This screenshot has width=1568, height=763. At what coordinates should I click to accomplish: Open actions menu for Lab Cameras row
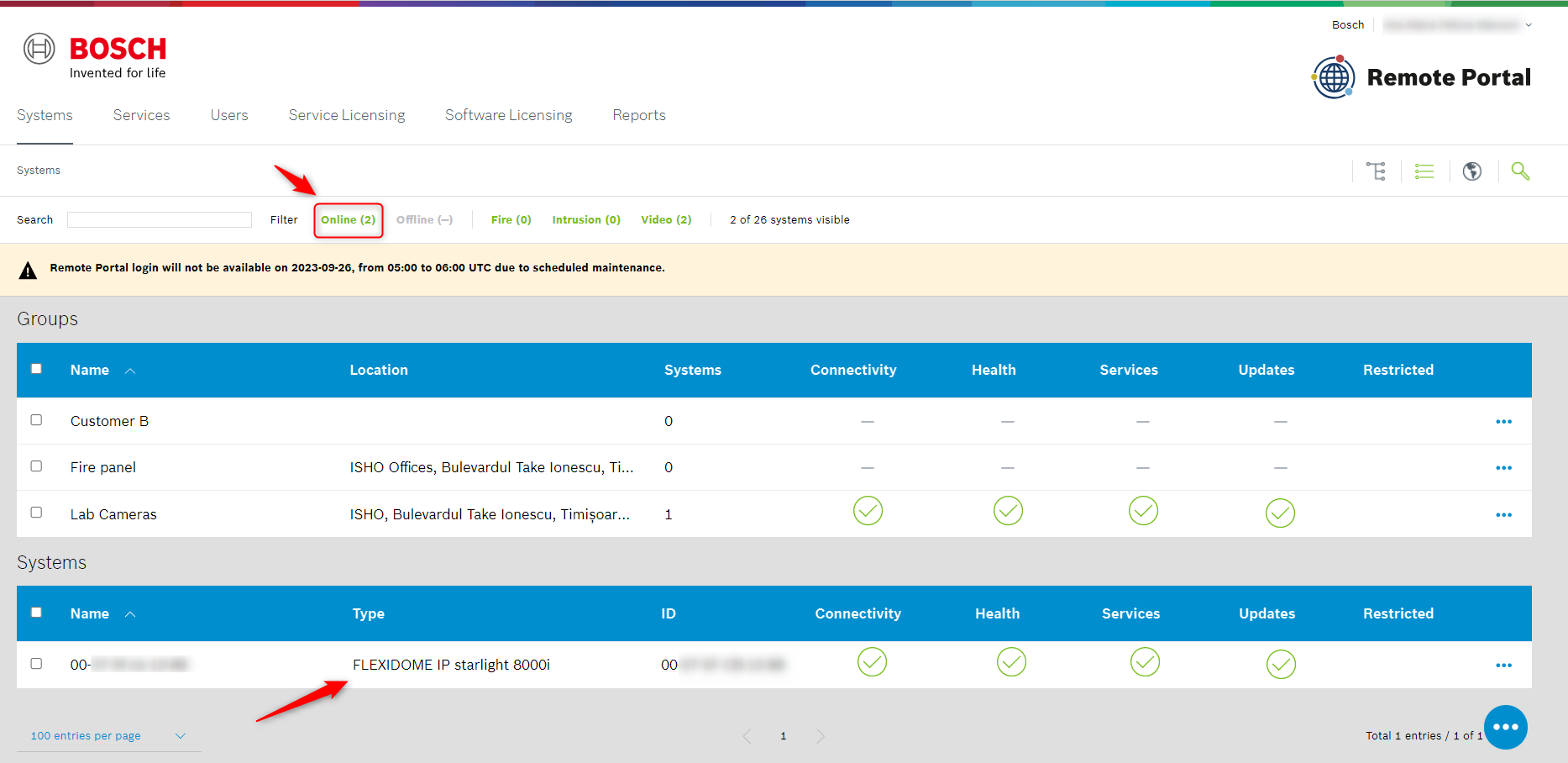coord(1503,515)
